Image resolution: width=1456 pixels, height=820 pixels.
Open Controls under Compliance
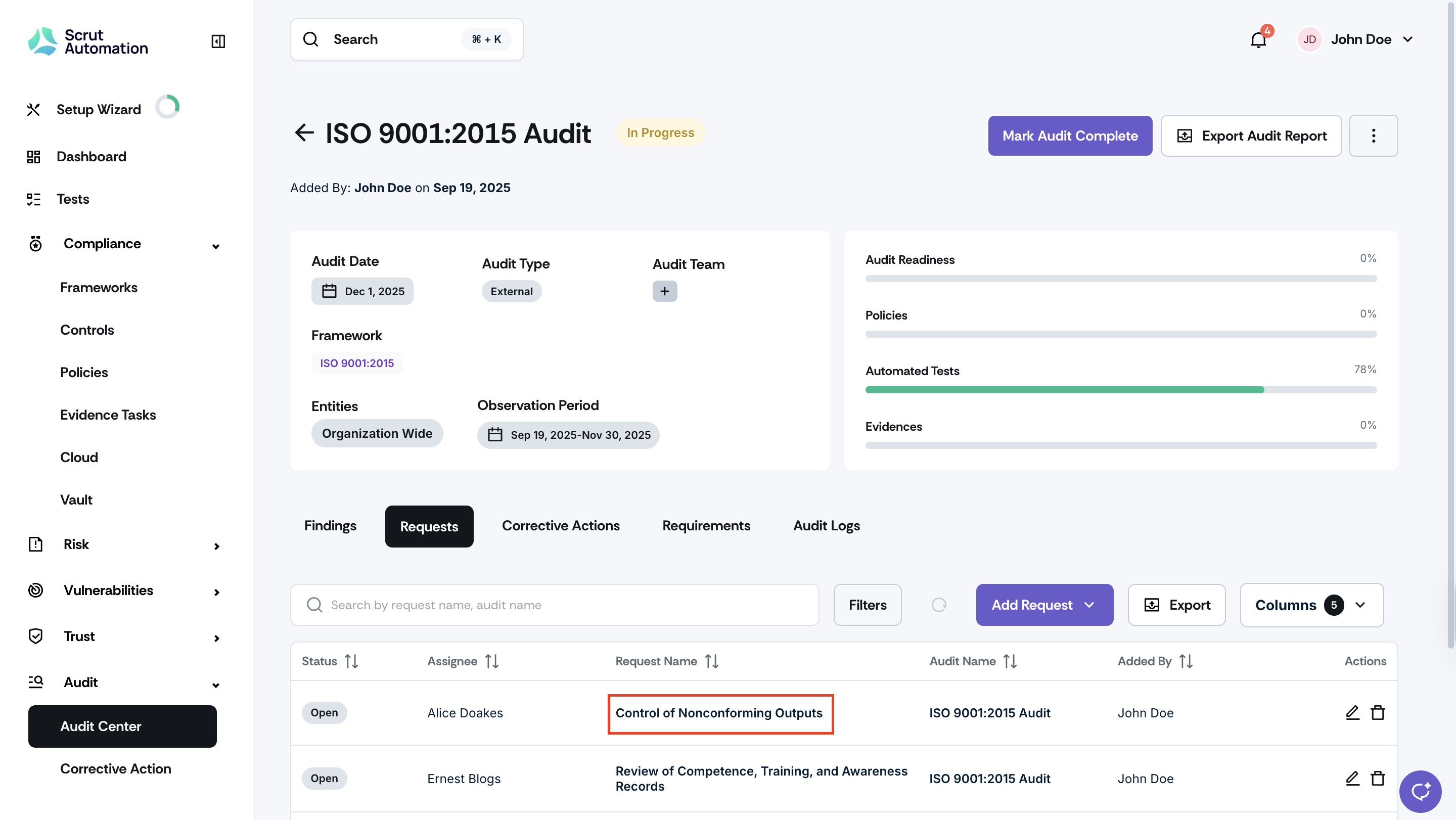click(87, 330)
